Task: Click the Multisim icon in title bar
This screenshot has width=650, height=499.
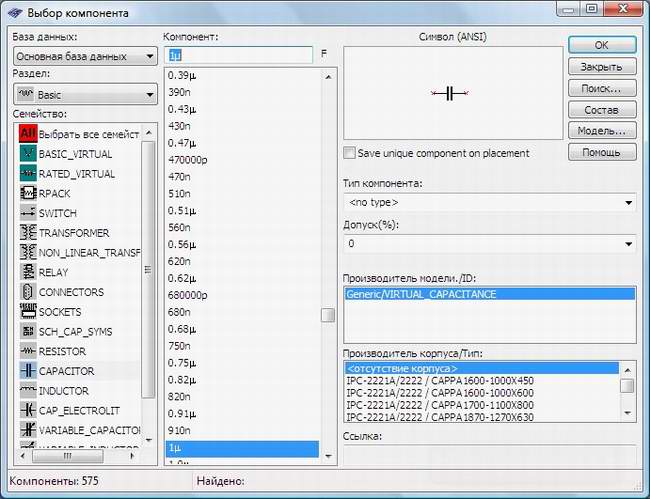Action: [x=15, y=13]
